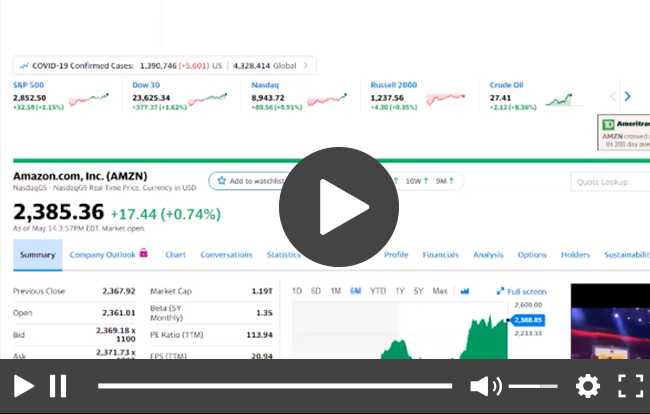Click the Dow 30 sparkline chart
The image size is (650, 414).
point(207,99)
